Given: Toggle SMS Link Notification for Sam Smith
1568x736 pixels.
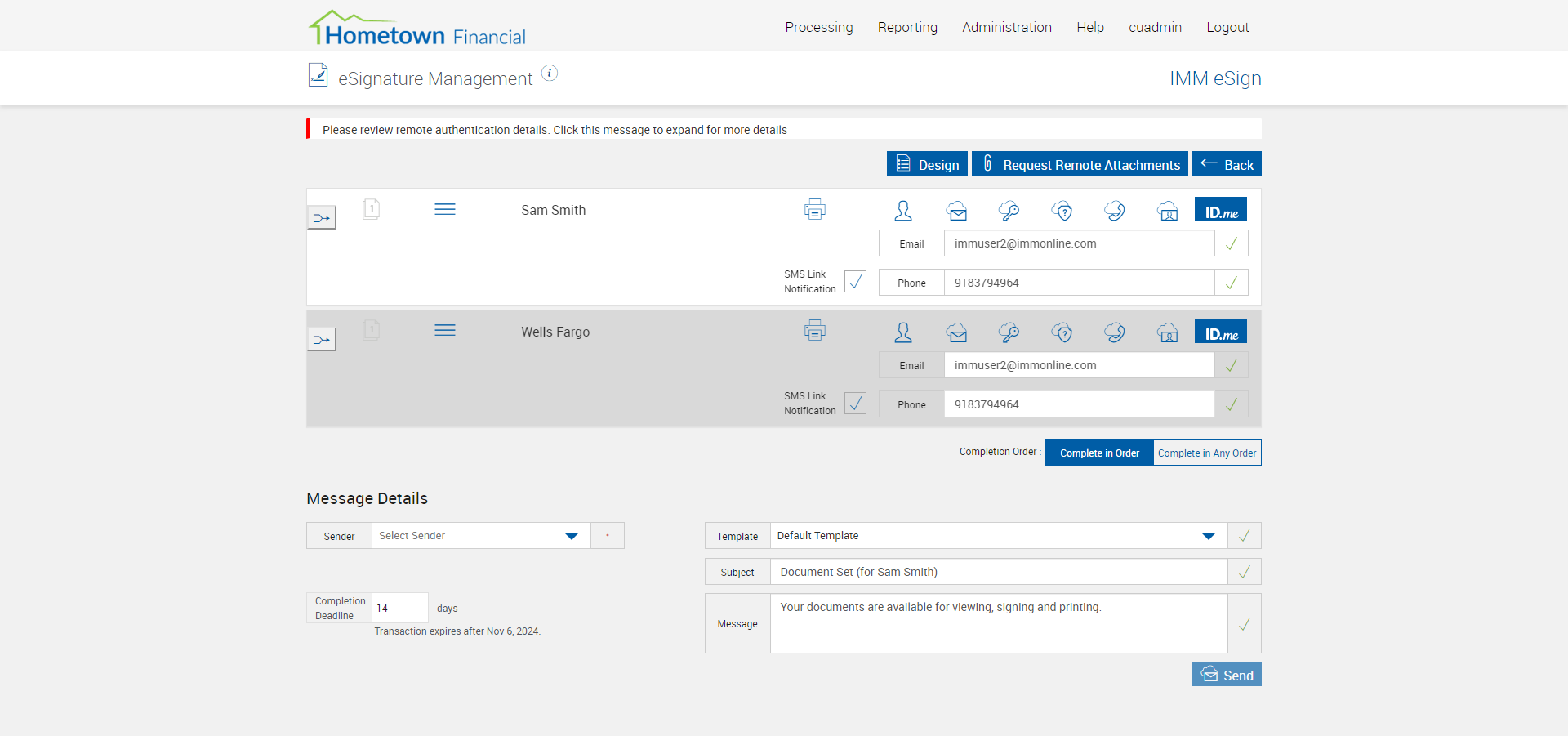Looking at the screenshot, I should [x=855, y=282].
